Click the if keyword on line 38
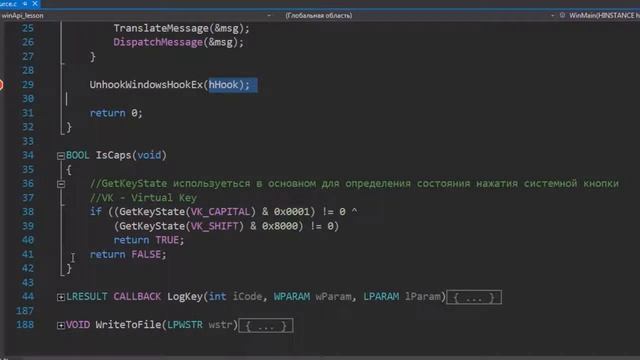 click(x=96, y=211)
